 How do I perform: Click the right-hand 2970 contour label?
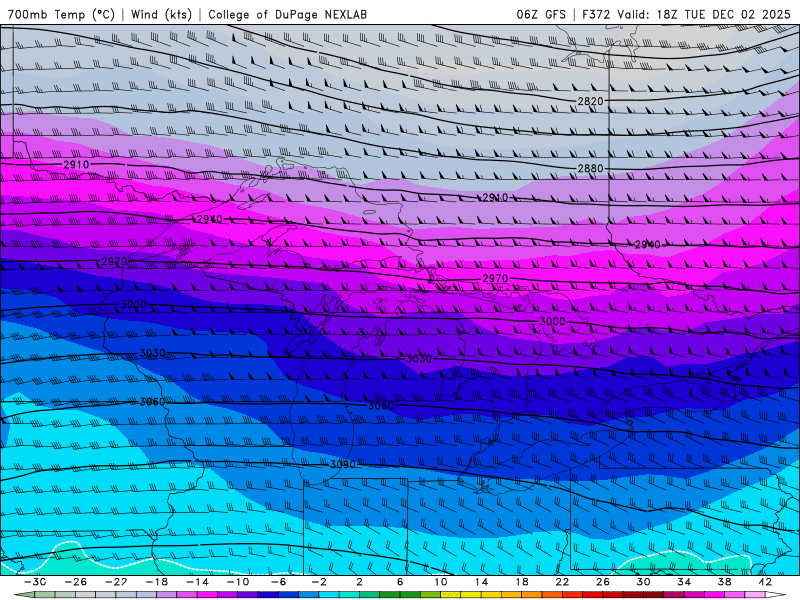pos(495,278)
